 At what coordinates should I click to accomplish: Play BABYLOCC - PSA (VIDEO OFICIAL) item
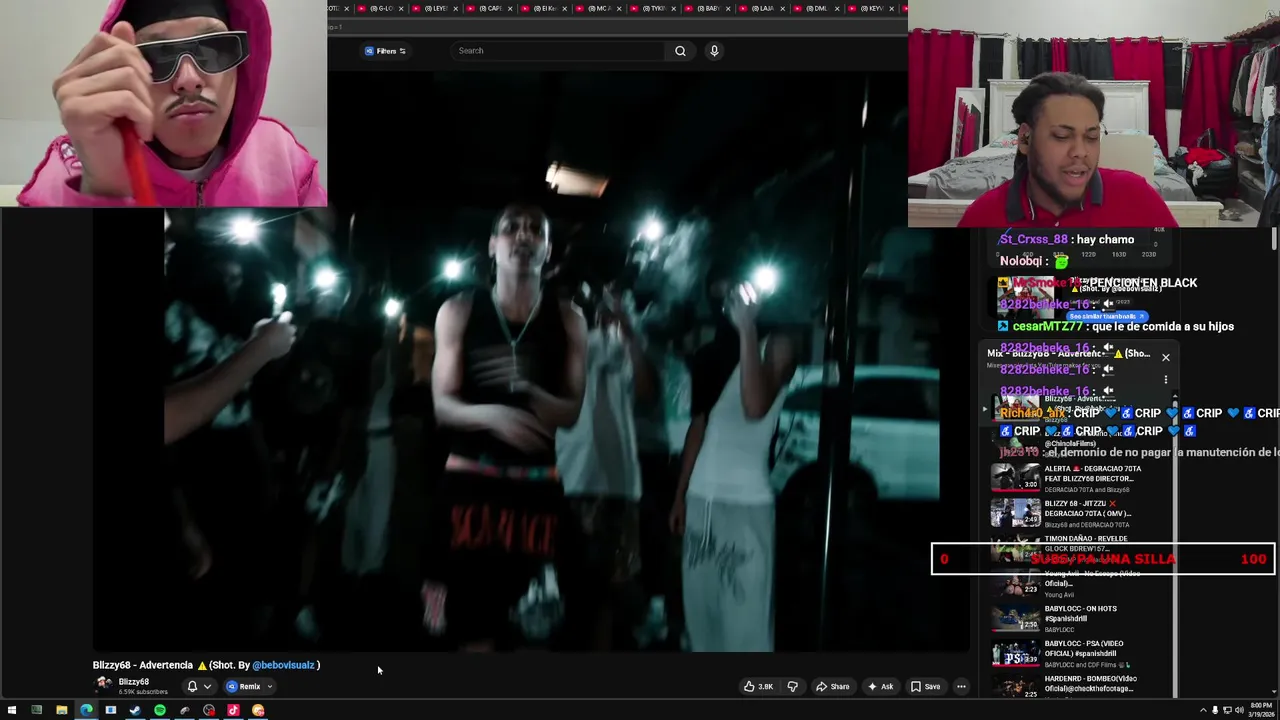pyautogui.click(x=1080, y=653)
